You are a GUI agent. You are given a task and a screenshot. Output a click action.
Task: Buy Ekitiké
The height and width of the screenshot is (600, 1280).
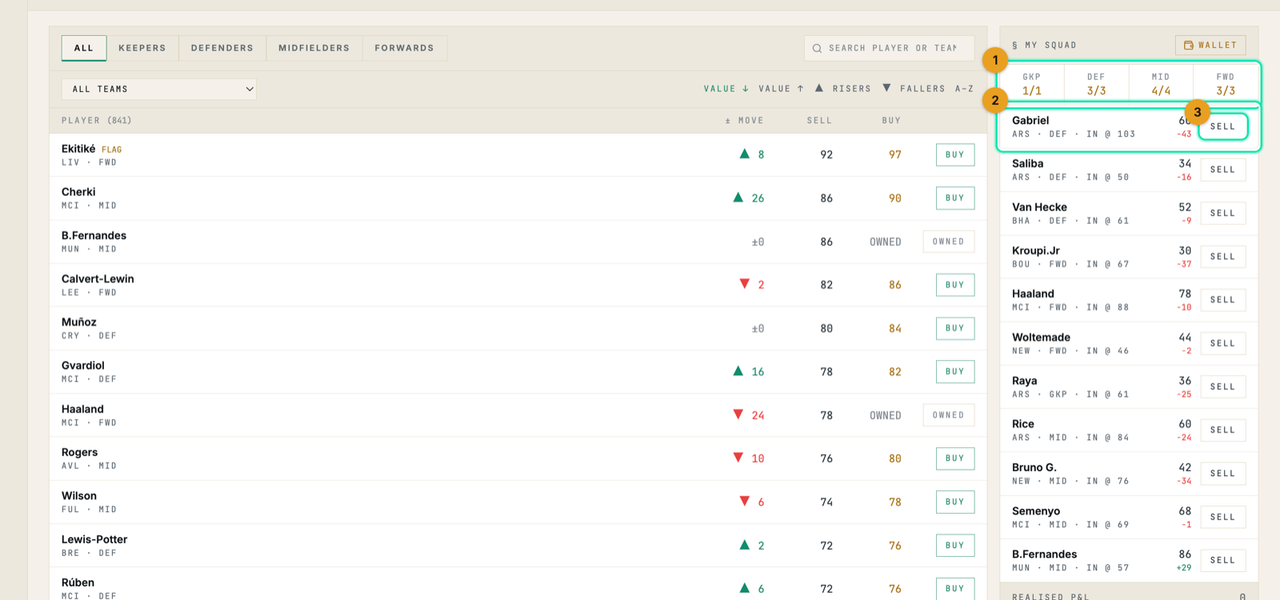tap(955, 155)
